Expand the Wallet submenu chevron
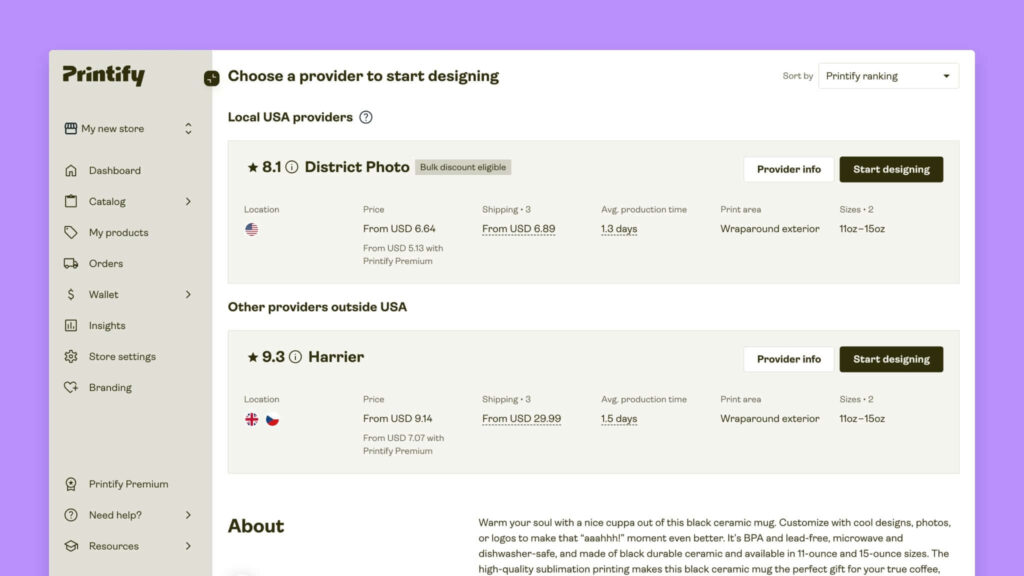The height and width of the screenshot is (576, 1024). click(x=188, y=295)
